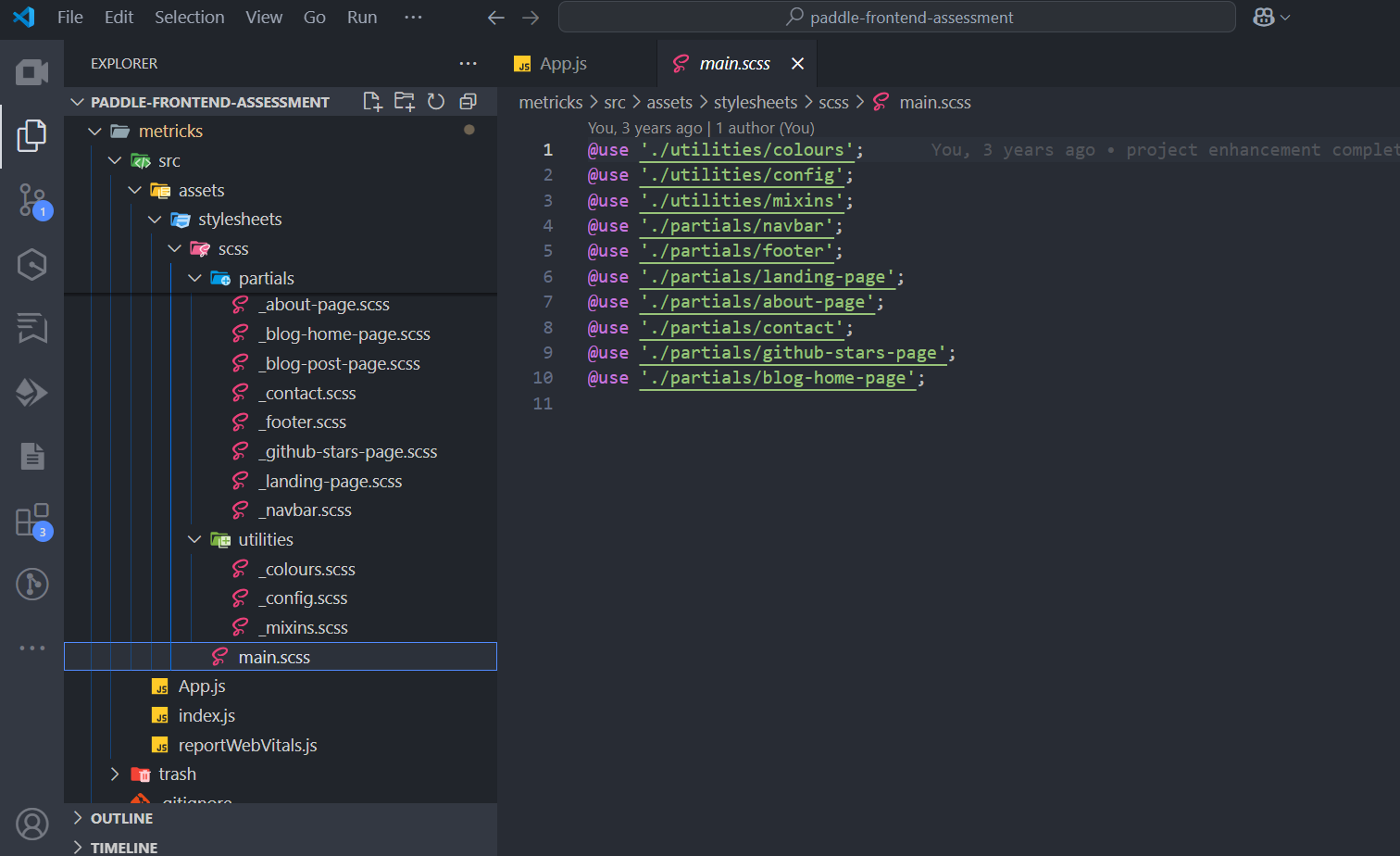Screen dimensions: 1400x856
Task: Open the Selection menu
Action: [x=189, y=18]
